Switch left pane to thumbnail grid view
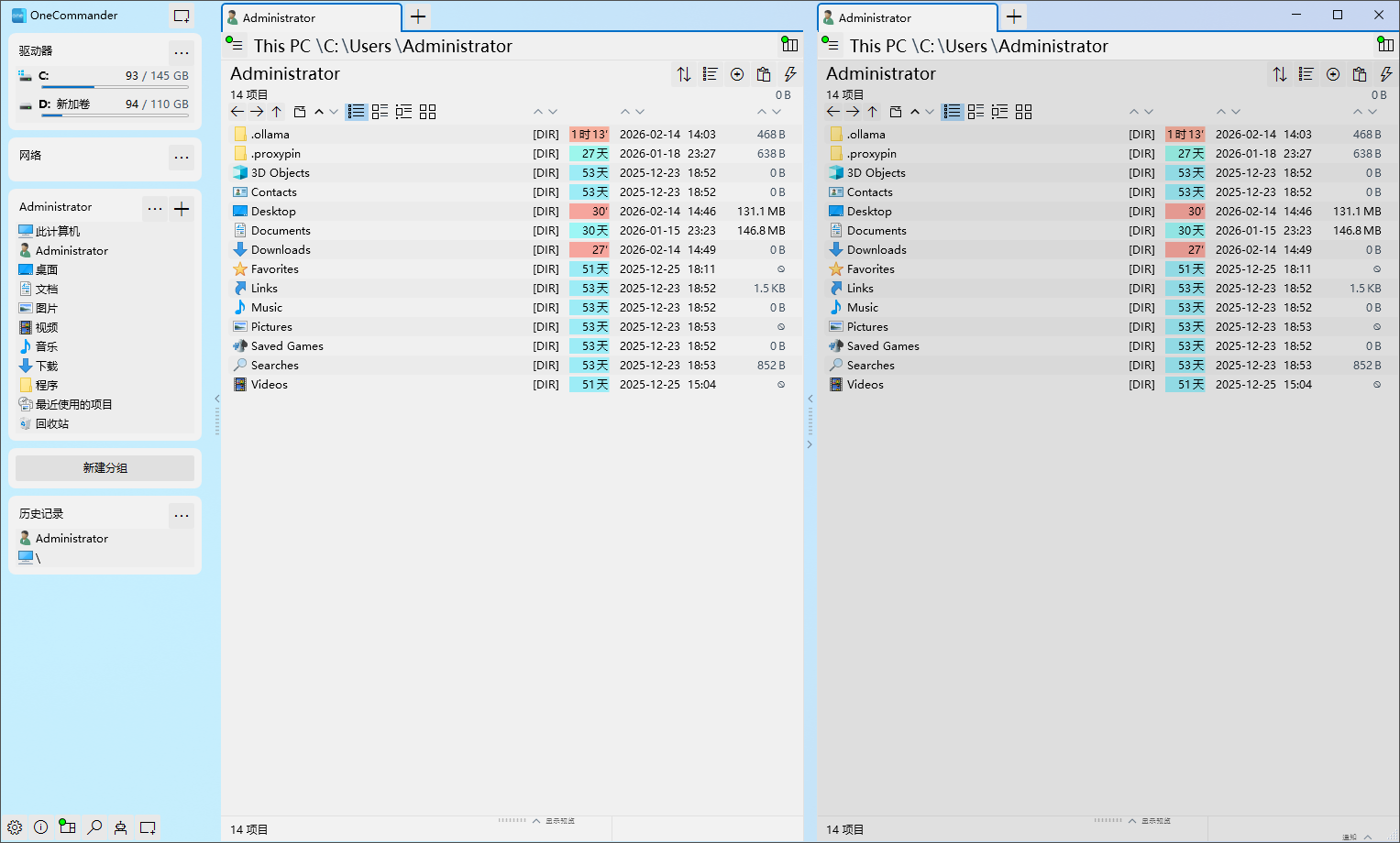The image size is (1400, 843). 428,112
